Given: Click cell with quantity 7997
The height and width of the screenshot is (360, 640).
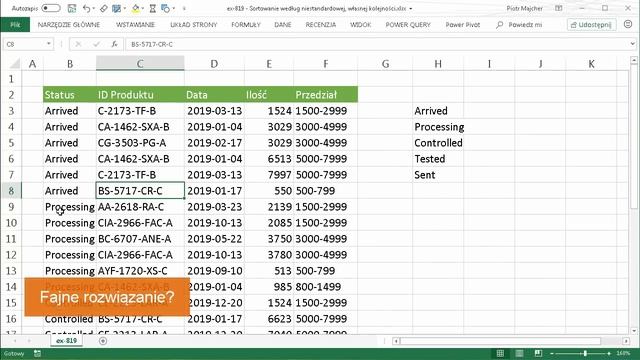Looking at the screenshot, I should [269, 175].
